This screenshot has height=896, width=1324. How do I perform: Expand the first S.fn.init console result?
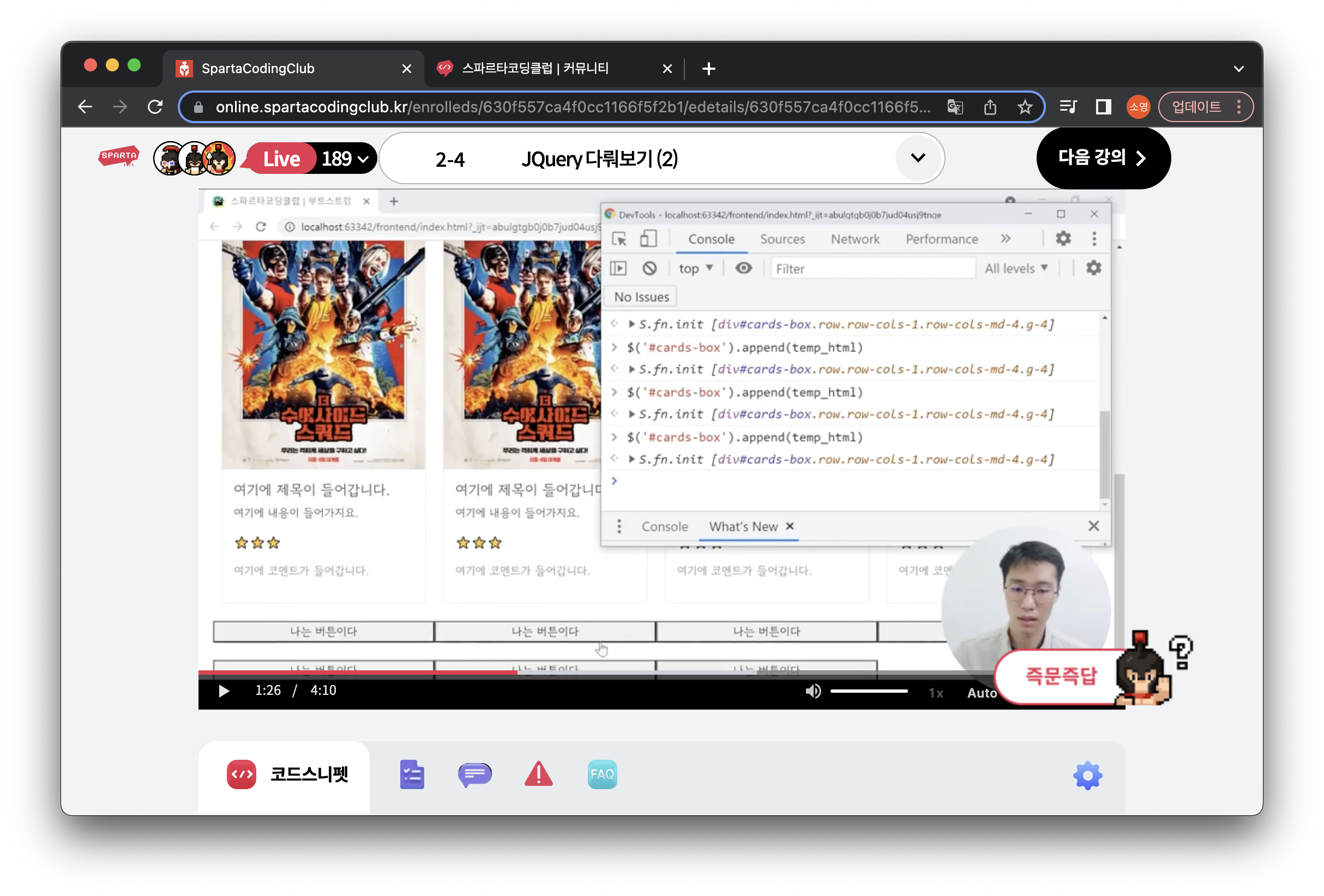pyautogui.click(x=632, y=324)
